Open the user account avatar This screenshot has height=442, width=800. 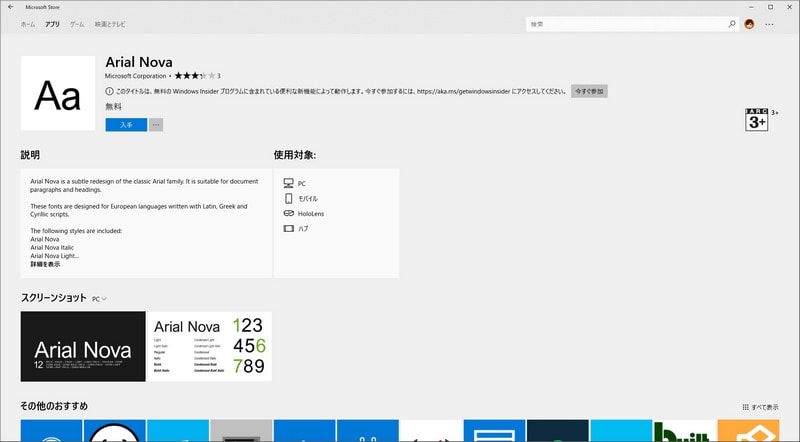coord(749,24)
